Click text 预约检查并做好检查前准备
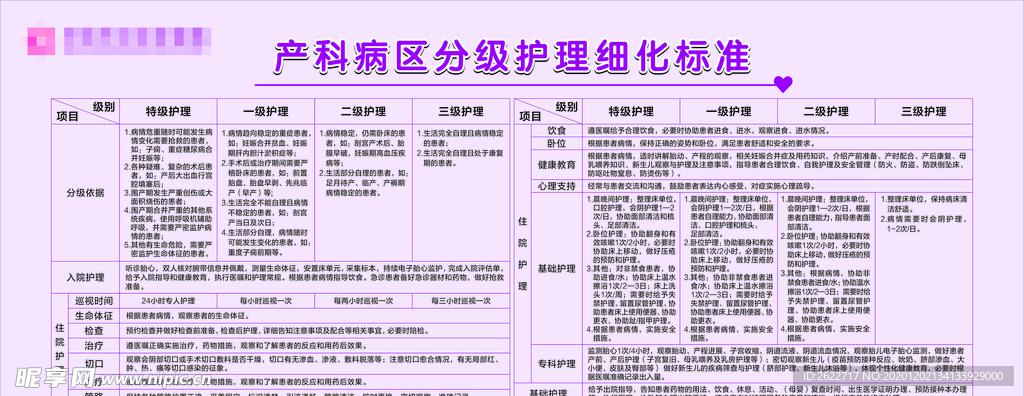The height and width of the screenshot is (396, 1024). point(171,331)
